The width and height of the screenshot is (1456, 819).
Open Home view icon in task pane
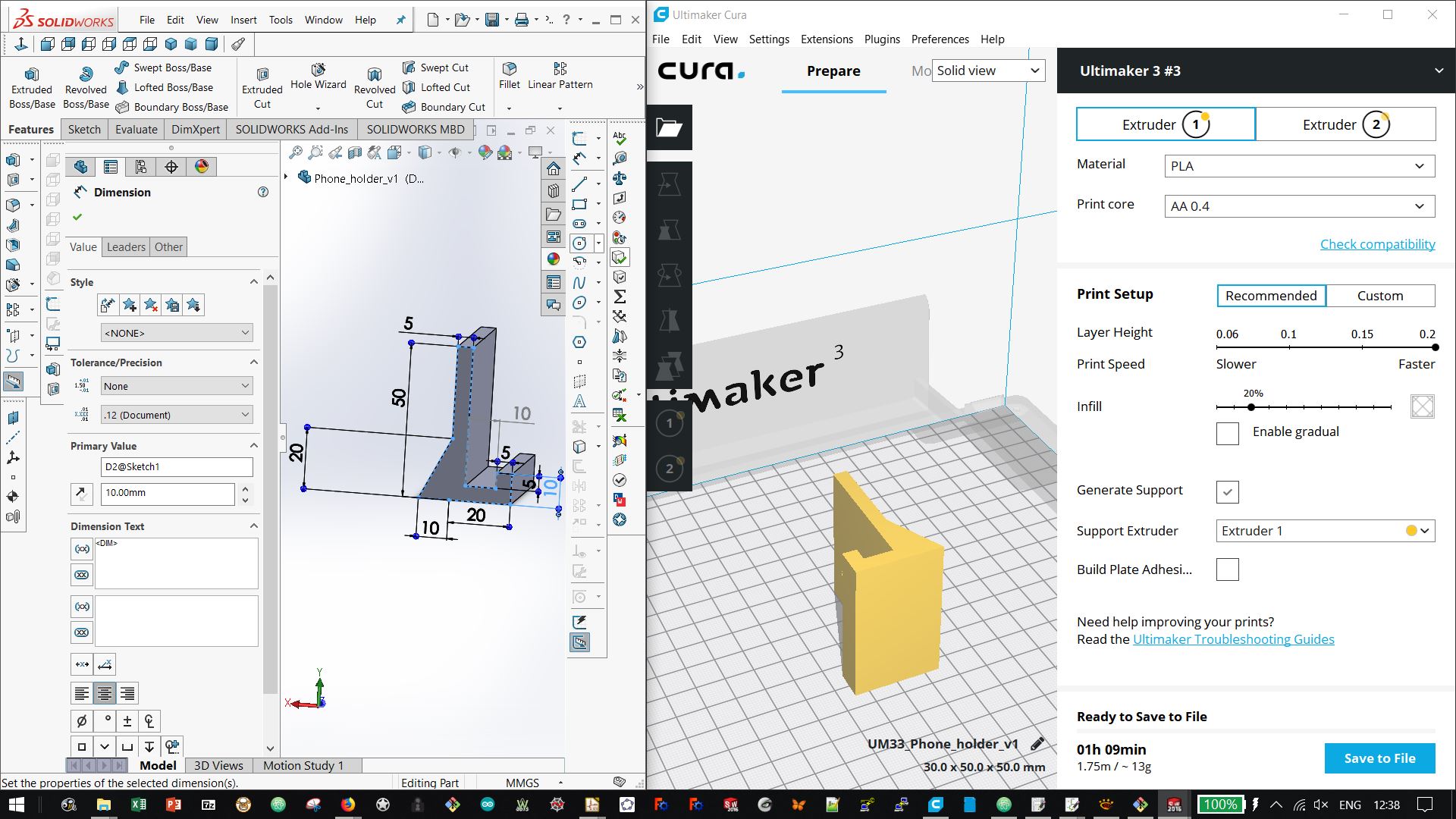pos(554,169)
